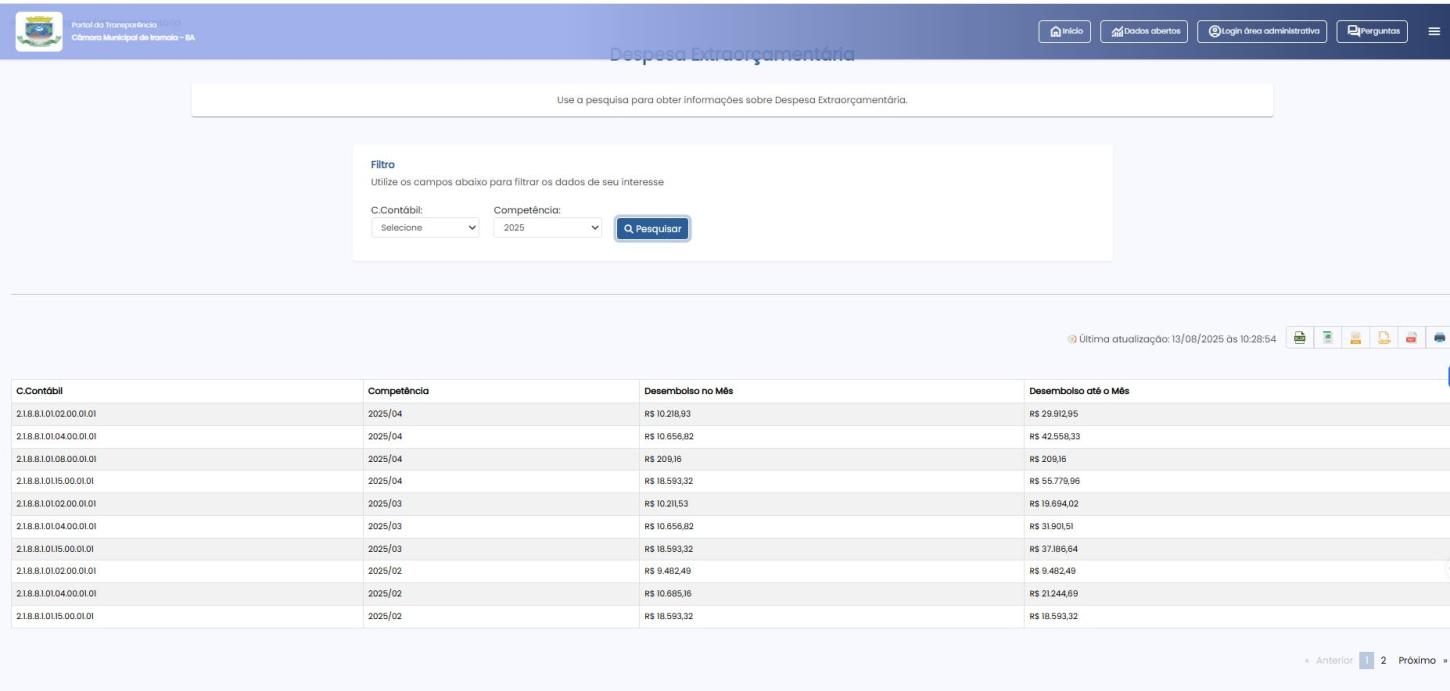This screenshot has width=1450, height=691.
Task: Go to page 2 of results
Action: [1383, 662]
